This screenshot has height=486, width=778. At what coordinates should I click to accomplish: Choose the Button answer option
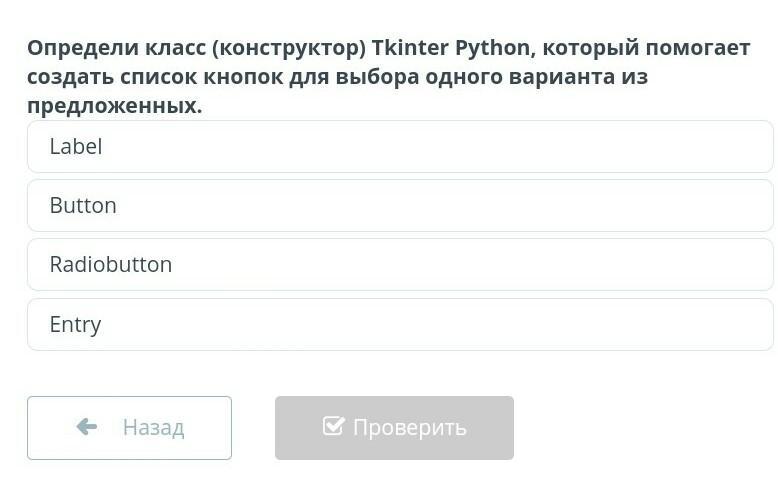pyautogui.click(x=400, y=206)
